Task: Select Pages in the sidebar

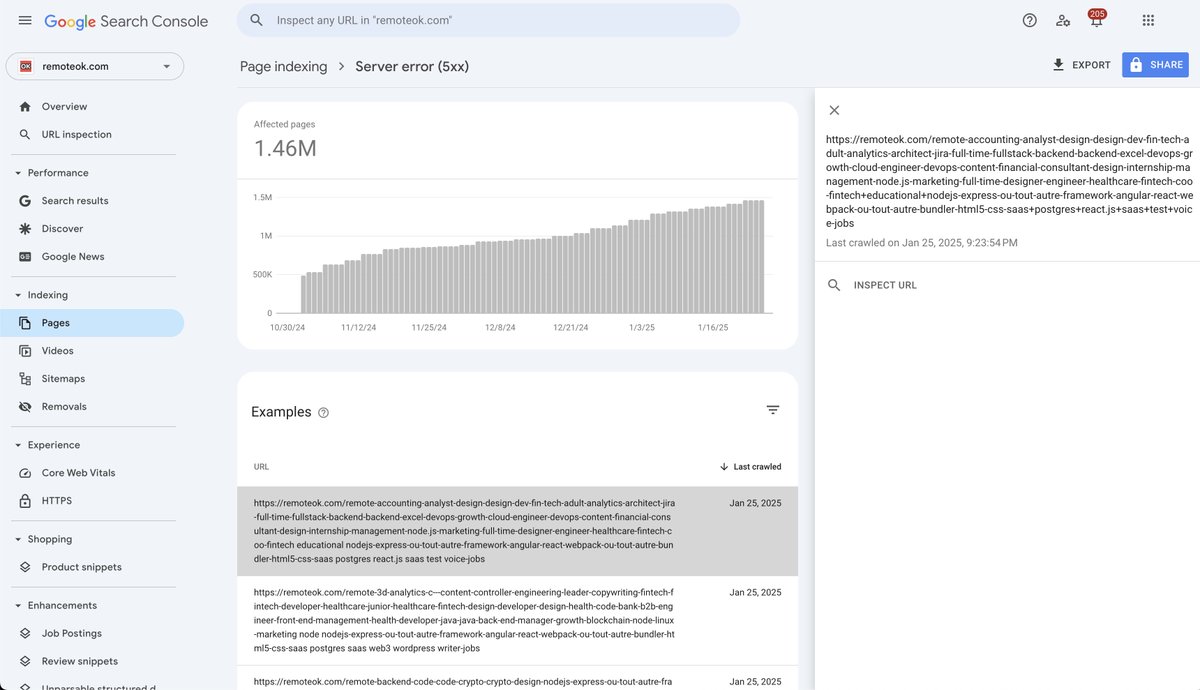Action: pyautogui.click(x=92, y=323)
